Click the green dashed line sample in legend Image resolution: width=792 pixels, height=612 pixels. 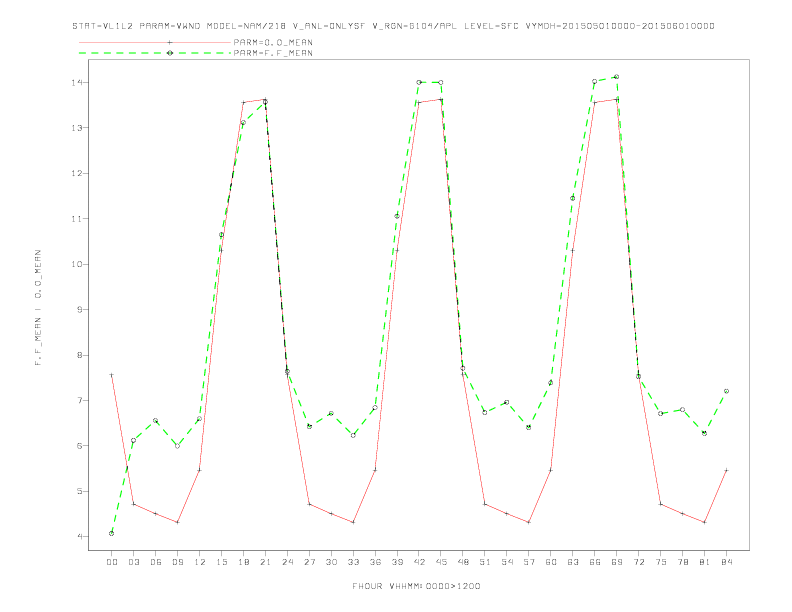155,53
